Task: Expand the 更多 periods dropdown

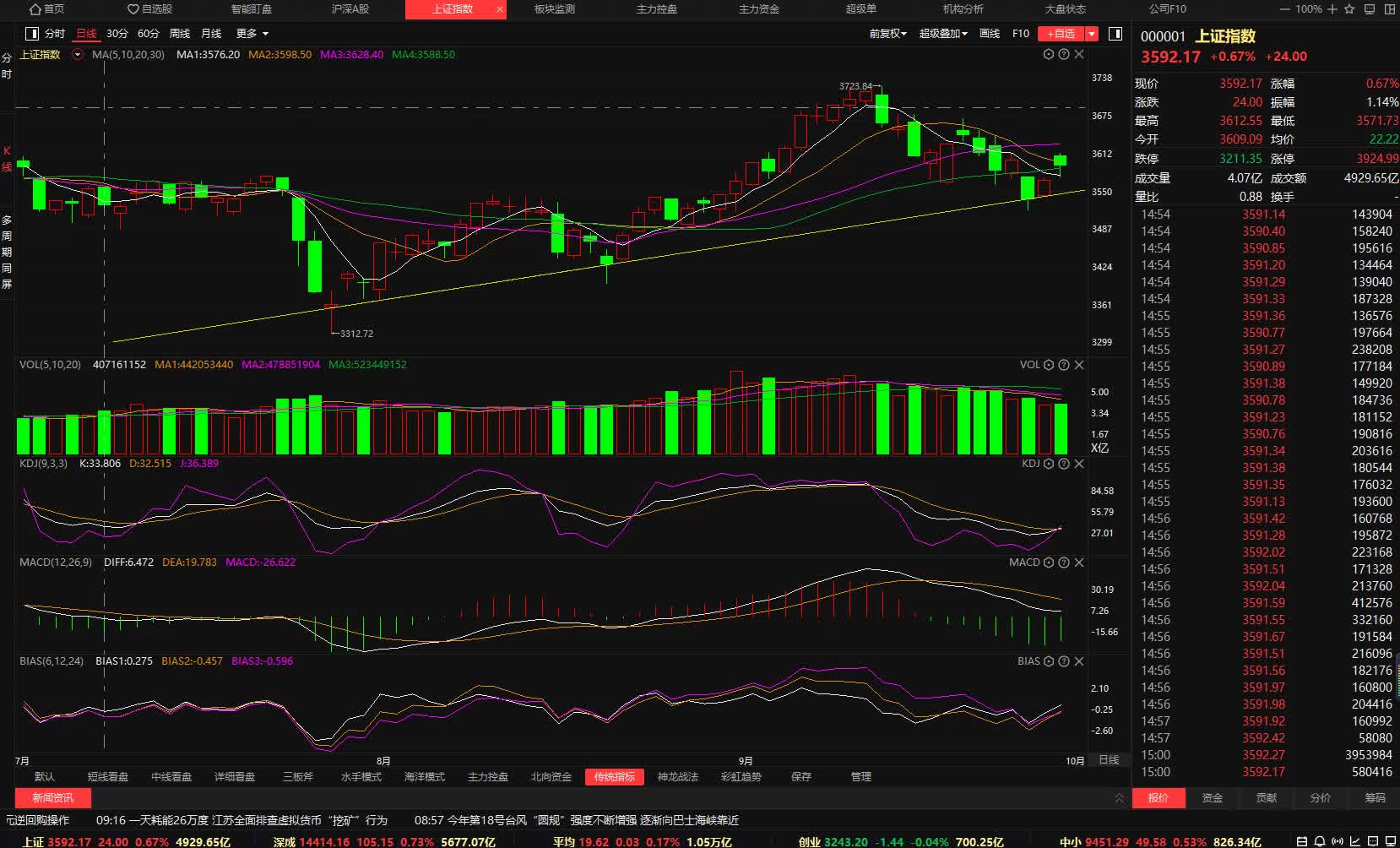Action: coord(252,34)
